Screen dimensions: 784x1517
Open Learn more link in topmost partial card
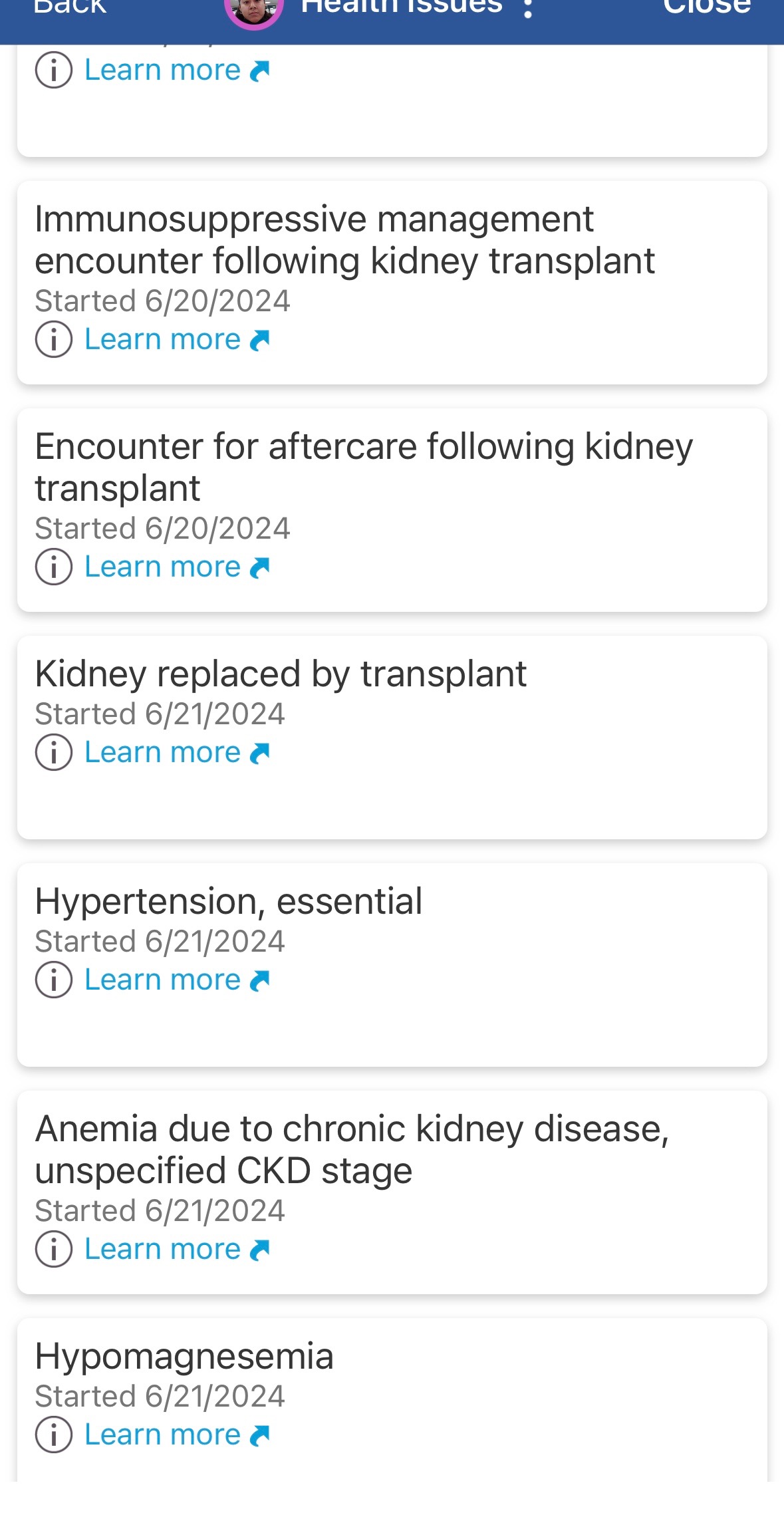[176, 70]
